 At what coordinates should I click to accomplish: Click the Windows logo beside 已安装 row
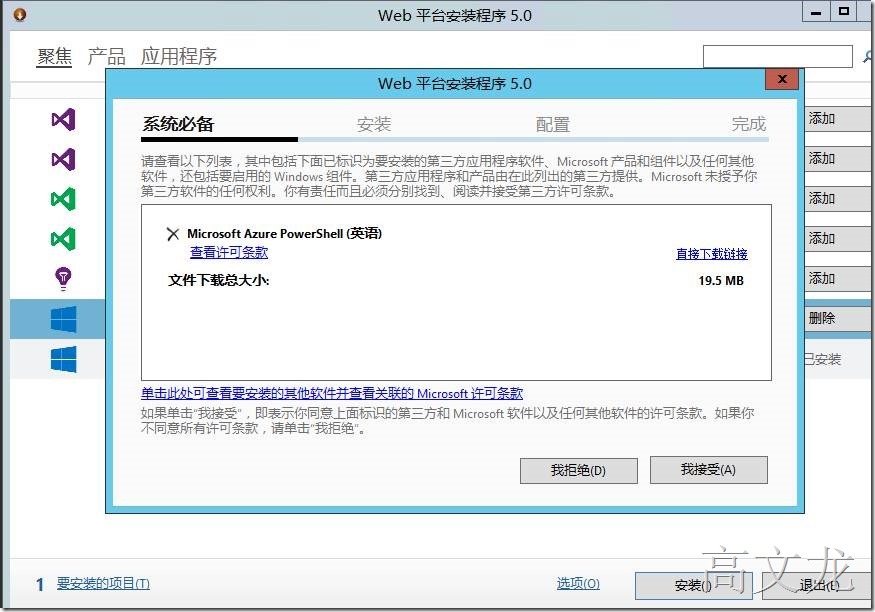[63, 359]
